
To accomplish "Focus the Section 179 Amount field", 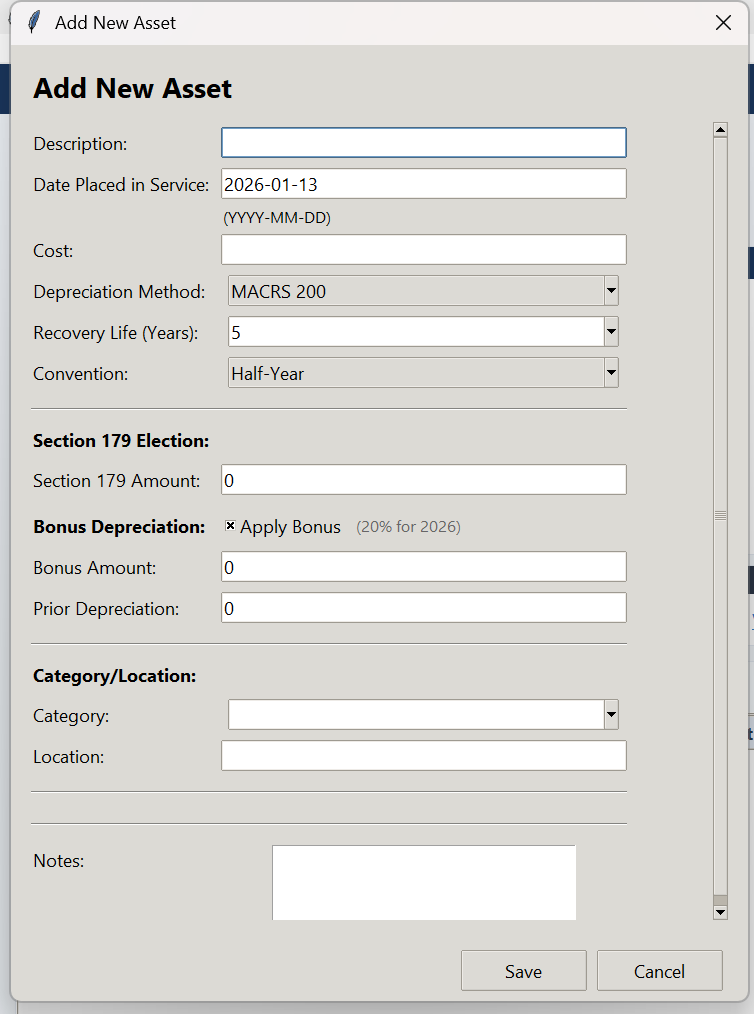I will pyautogui.click(x=423, y=480).
